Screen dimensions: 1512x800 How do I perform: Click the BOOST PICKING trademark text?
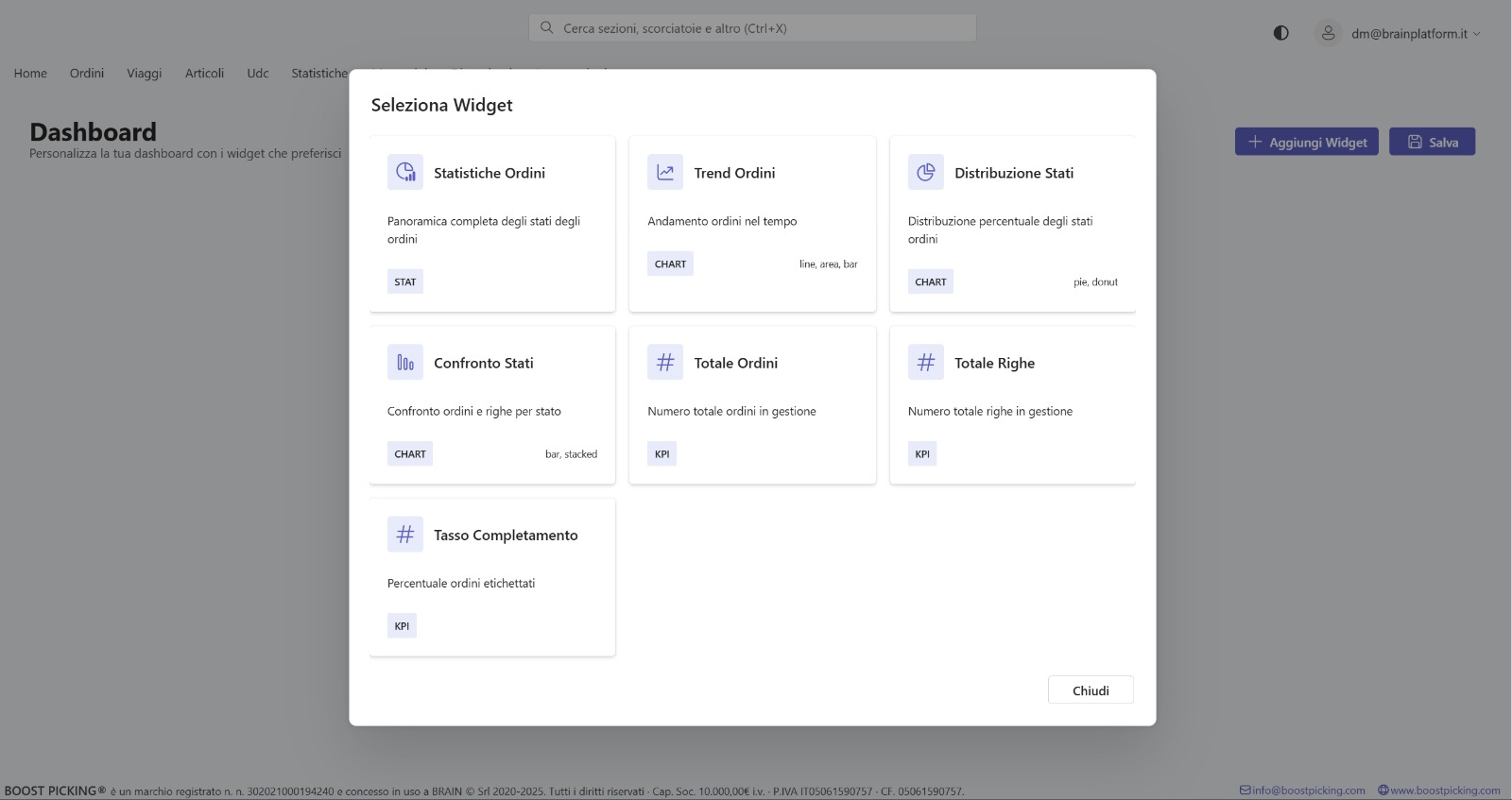55,791
